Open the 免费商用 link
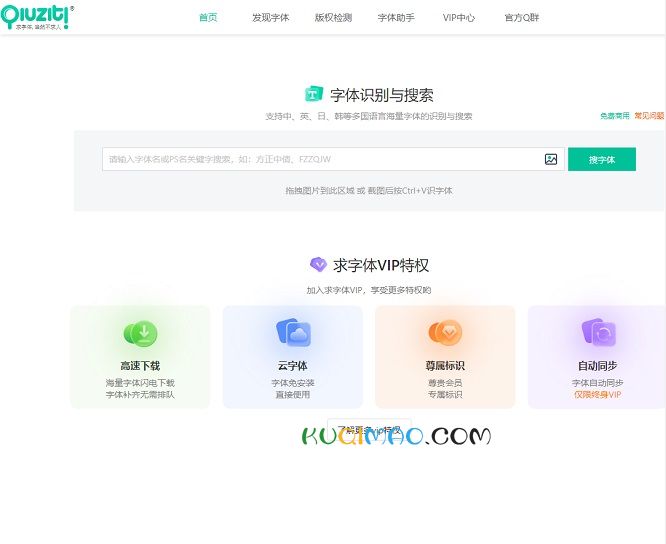The width and height of the screenshot is (666, 544). point(615,116)
